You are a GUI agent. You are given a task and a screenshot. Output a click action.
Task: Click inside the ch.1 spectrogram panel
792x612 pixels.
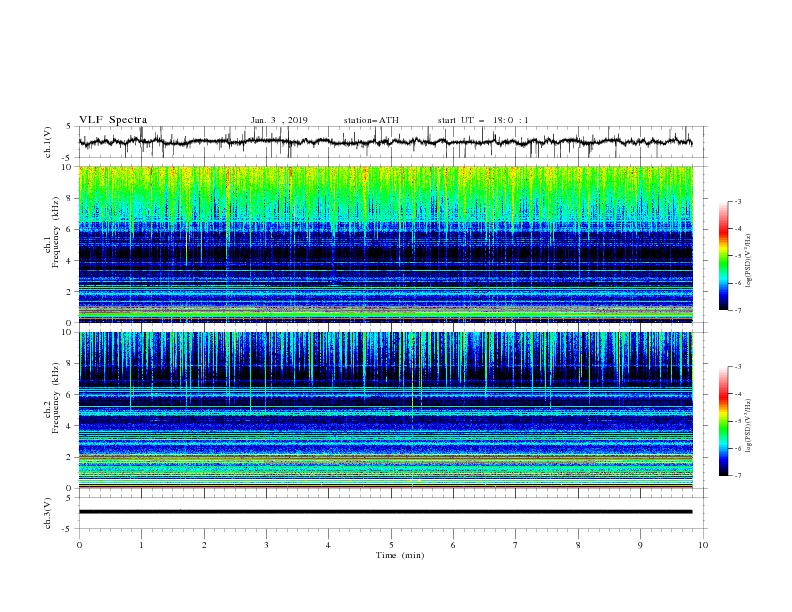pyautogui.click(x=385, y=244)
